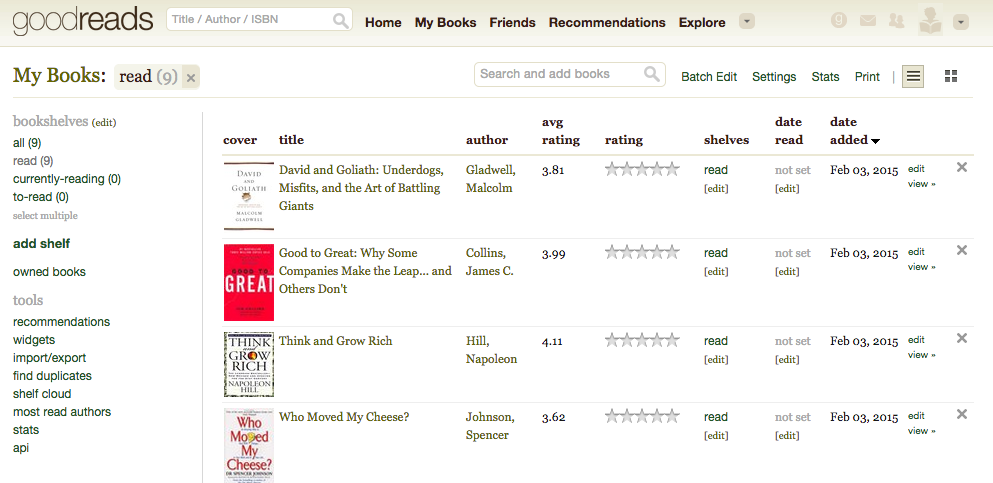Screen dimensions: 993x483
Task: Click the Search and add books field
Action: coord(569,74)
